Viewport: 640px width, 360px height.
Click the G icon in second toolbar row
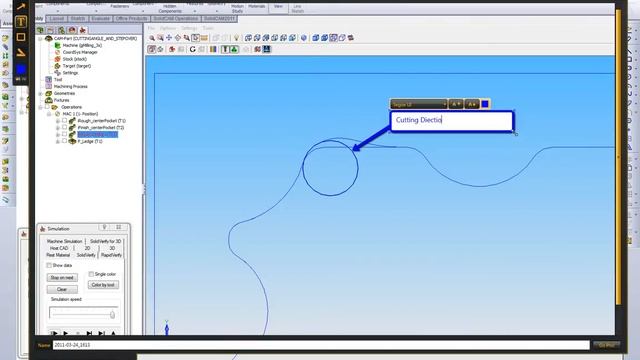192,49
